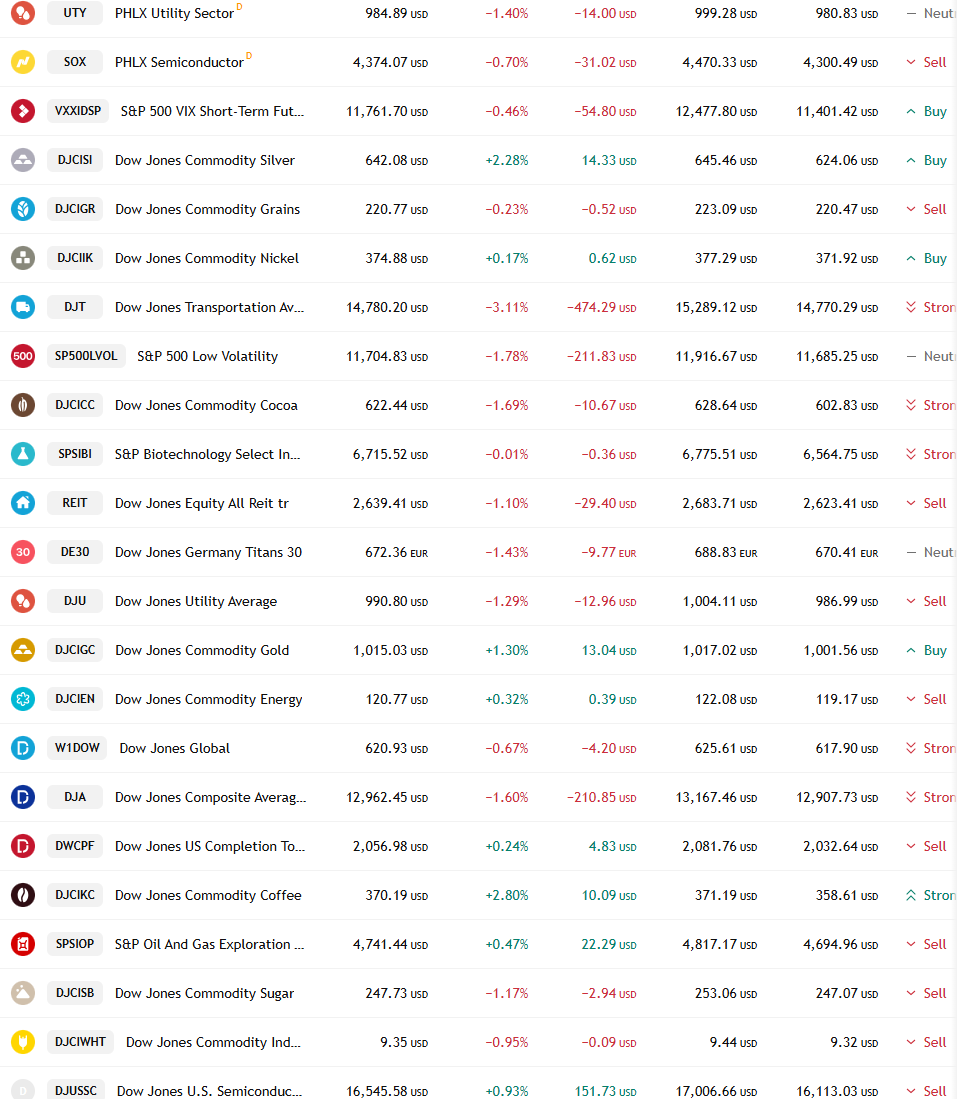The width and height of the screenshot is (957, 1099).
Task: Click the Sell rating for SOX
Action: coord(926,62)
